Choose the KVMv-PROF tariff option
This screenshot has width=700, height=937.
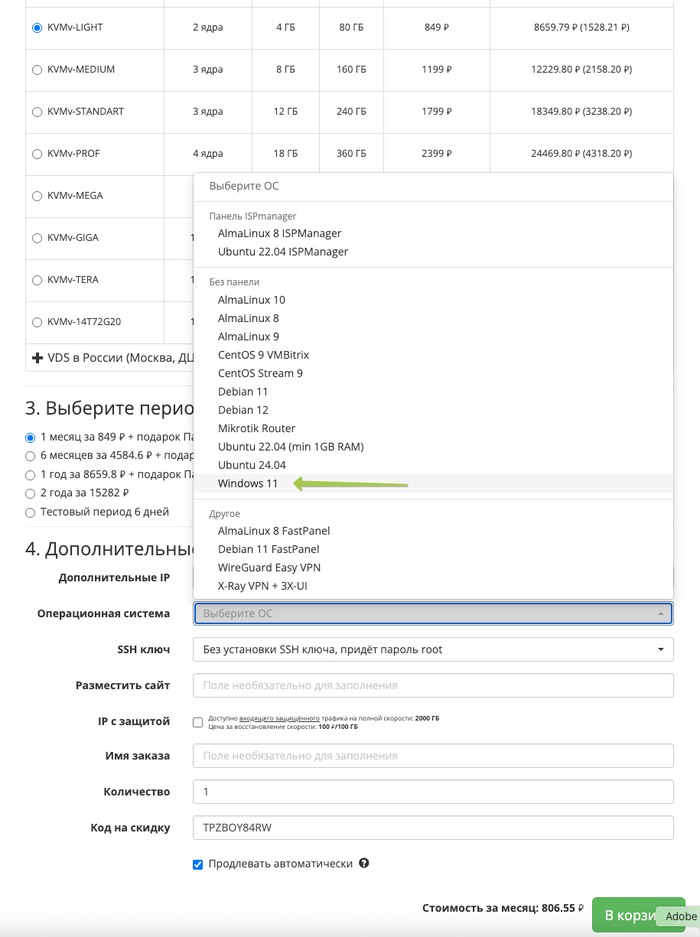[x=37, y=154]
